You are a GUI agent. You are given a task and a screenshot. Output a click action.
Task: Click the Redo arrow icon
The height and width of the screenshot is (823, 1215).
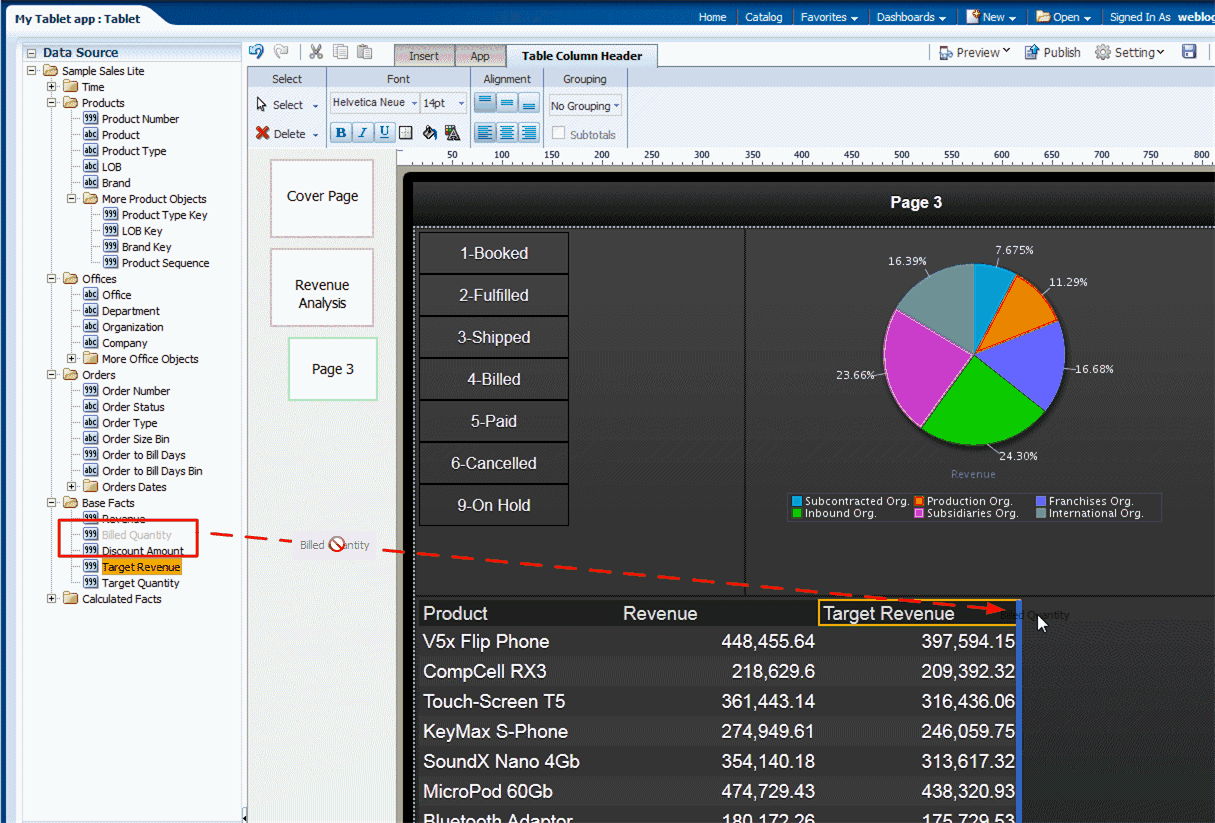(281, 52)
